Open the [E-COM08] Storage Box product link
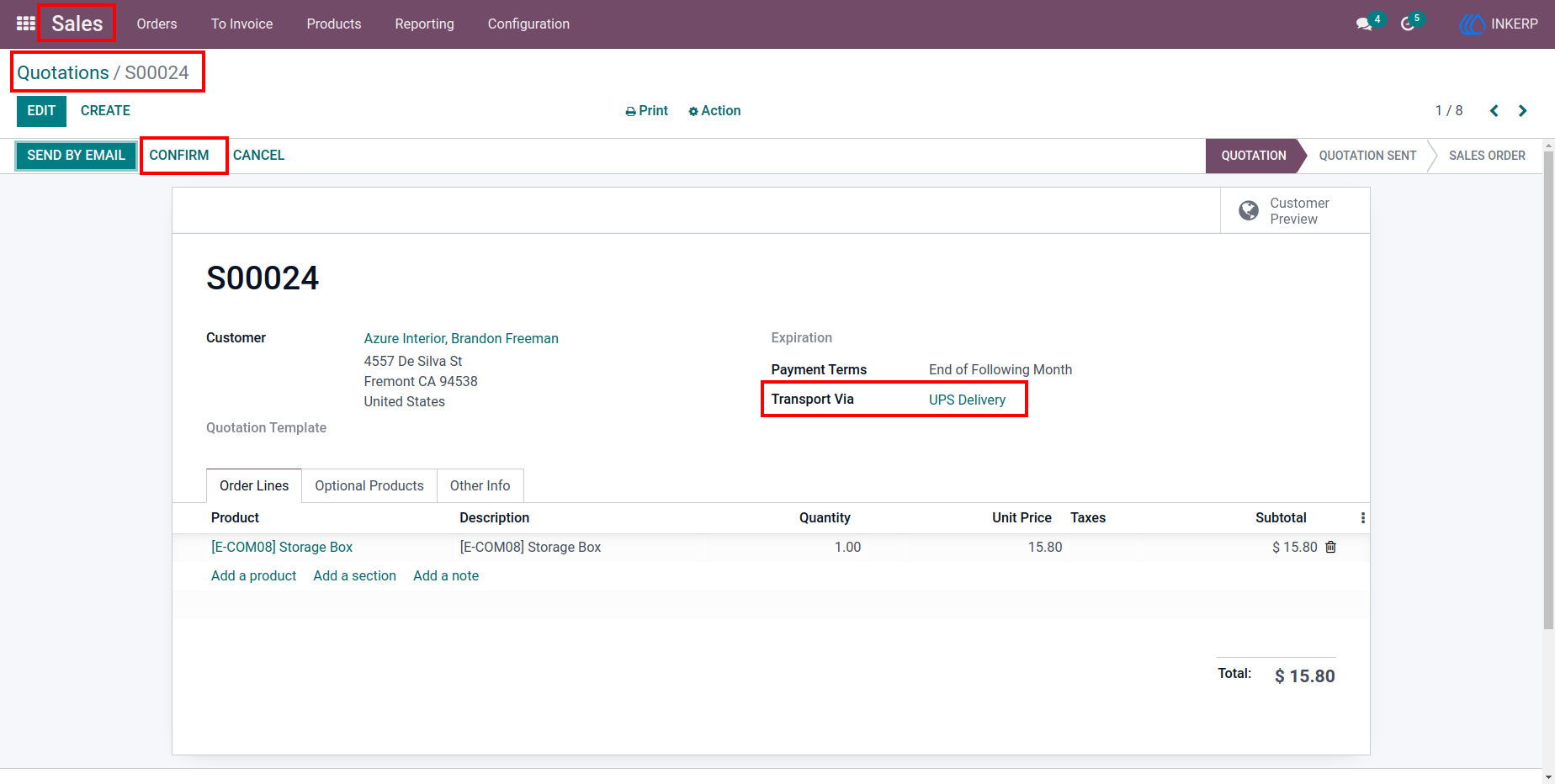This screenshot has height=784, width=1555. pos(282,547)
